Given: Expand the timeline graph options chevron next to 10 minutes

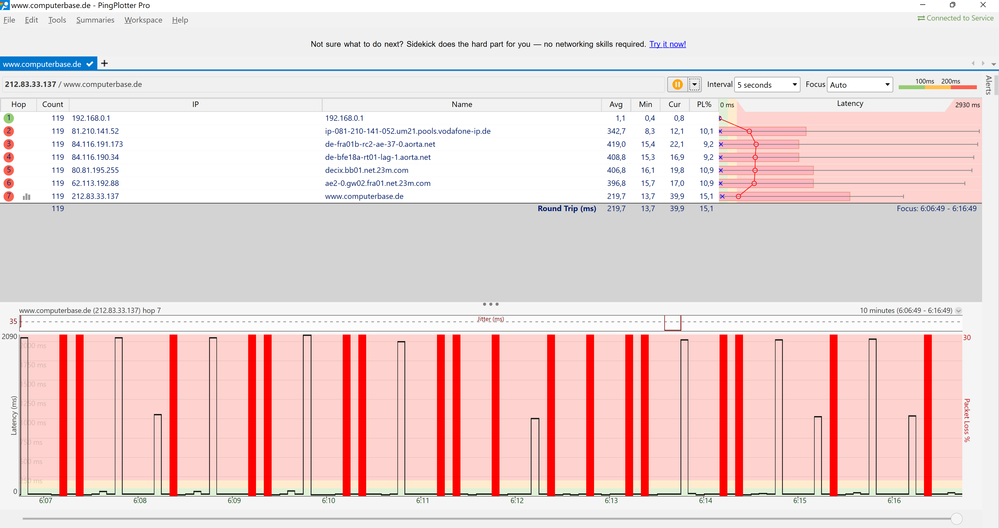Looking at the screenshot, I should (958, 311).
